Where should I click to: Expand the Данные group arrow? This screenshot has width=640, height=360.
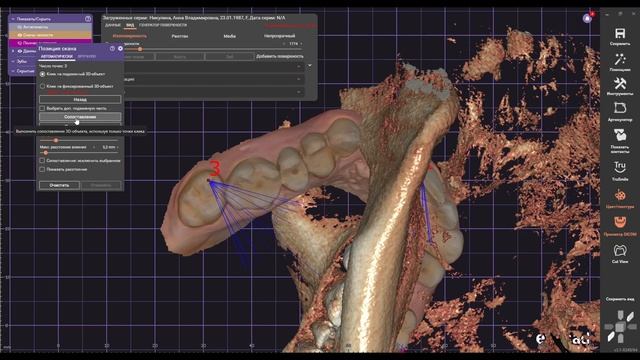[13, 51]
